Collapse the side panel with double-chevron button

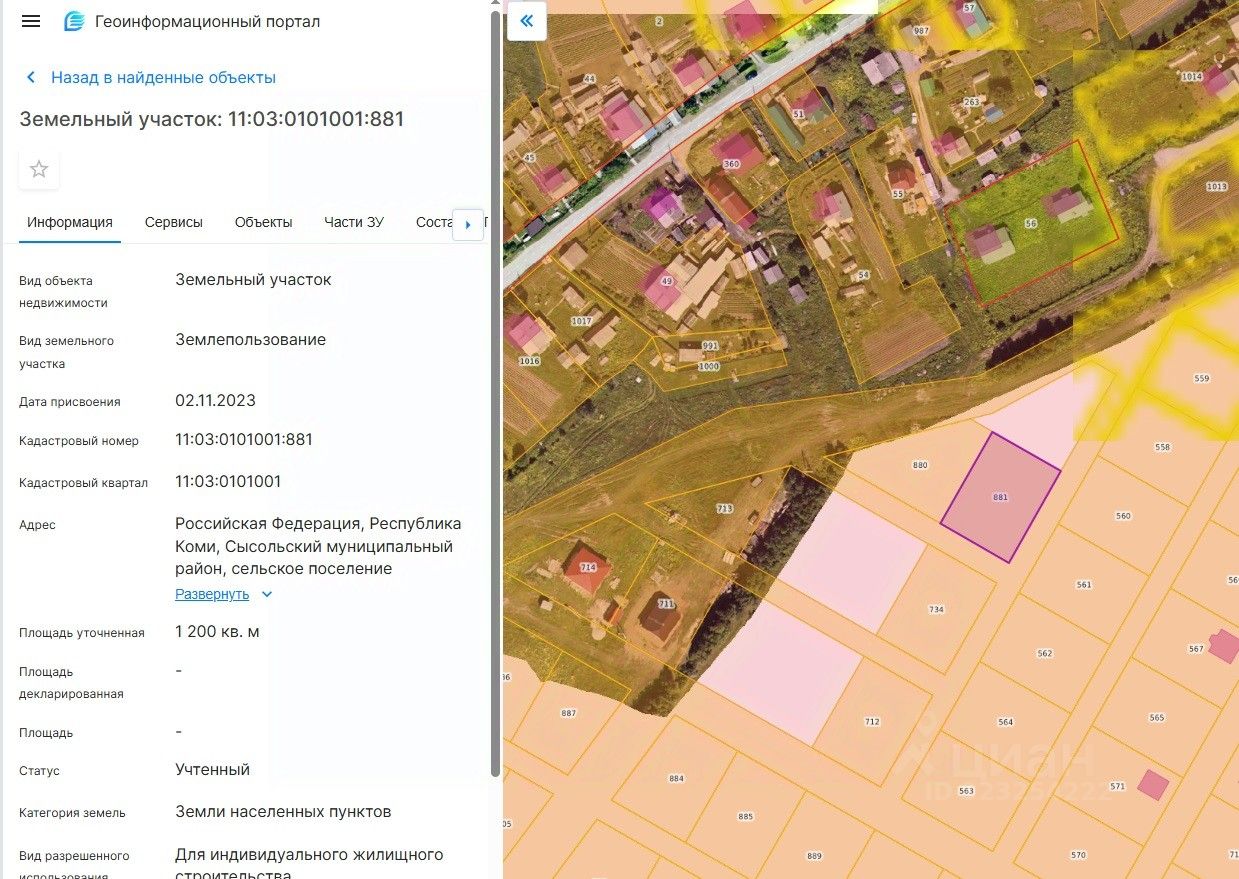(x=527, y=21)
